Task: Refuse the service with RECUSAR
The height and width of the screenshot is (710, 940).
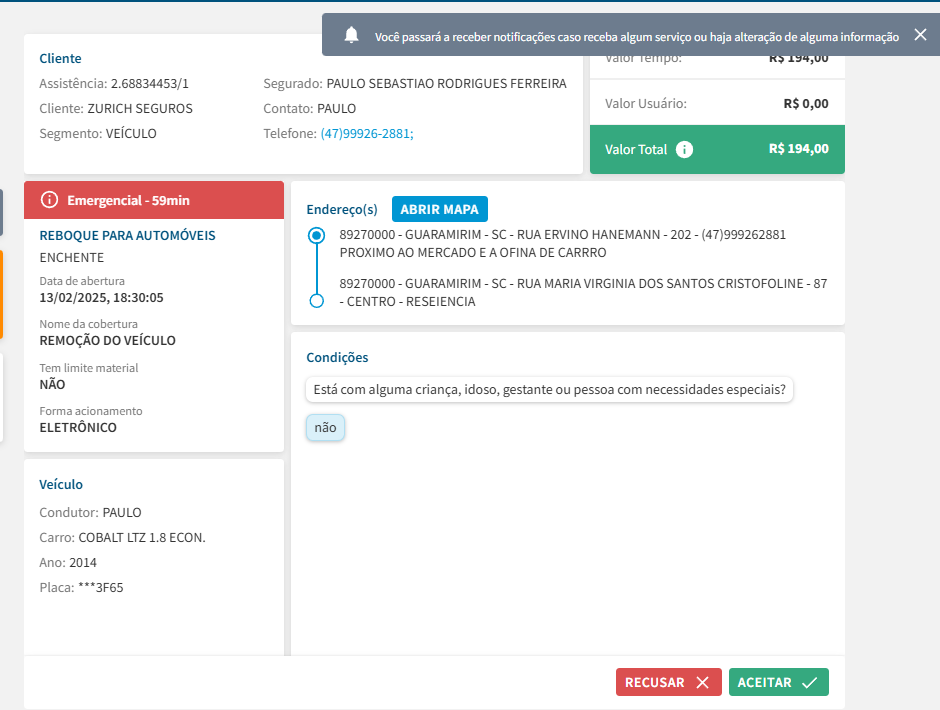Action: click(x=668, y=682)
